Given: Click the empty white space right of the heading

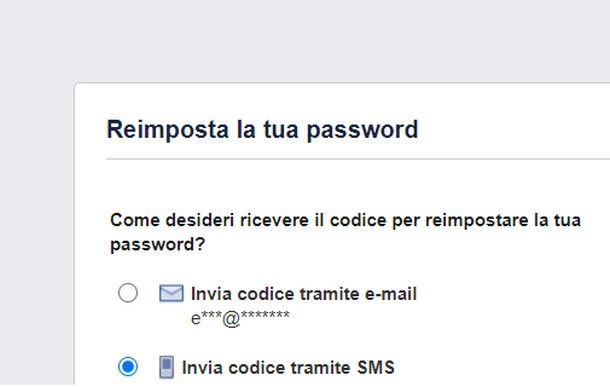Looking at the screenshot, I should pyautogui.click(x=514, y=130).
